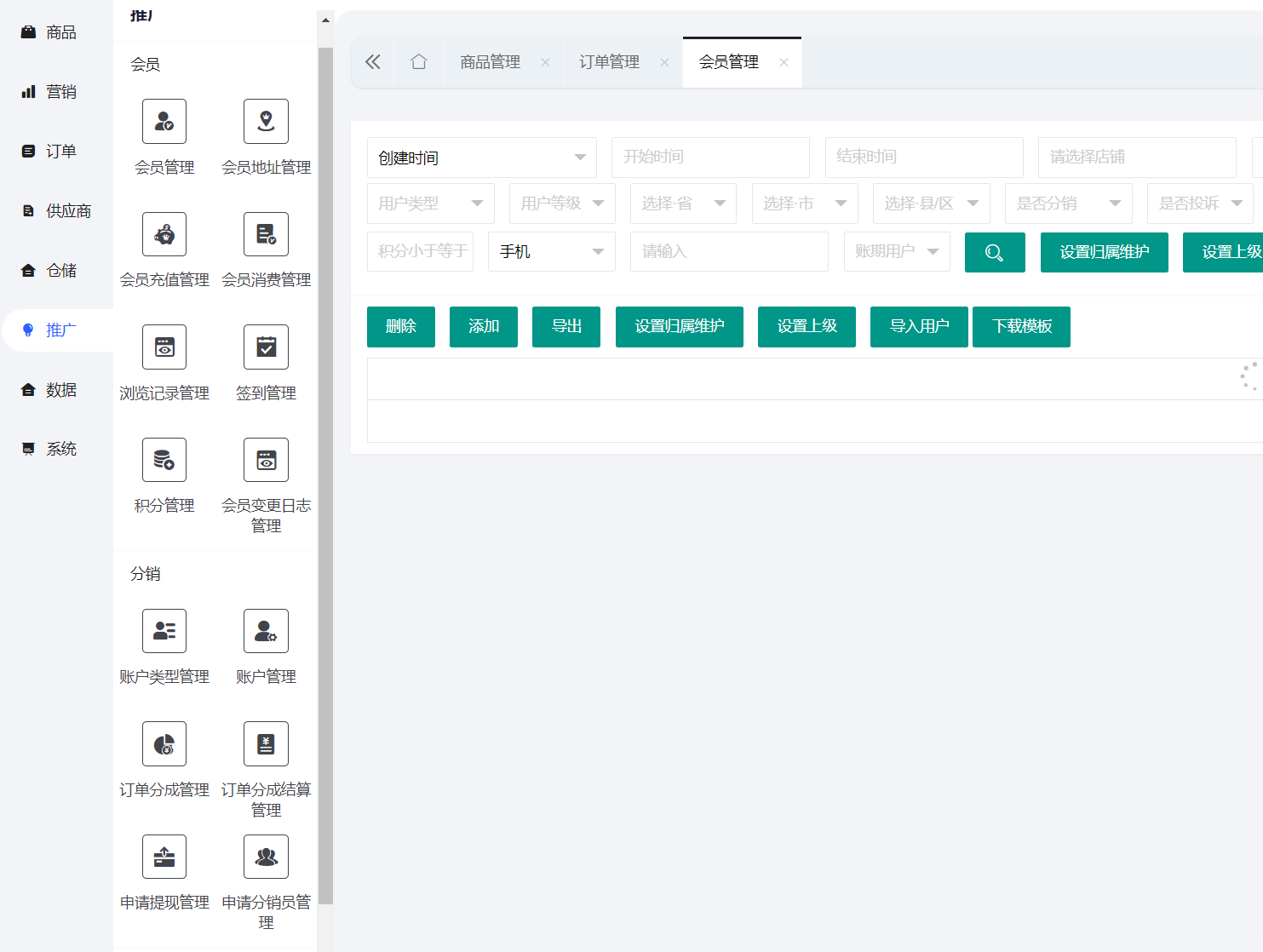1263x952 pixels.
Task: Open the 是否投诉 dropdown
Action: (x=1200, y=204)
